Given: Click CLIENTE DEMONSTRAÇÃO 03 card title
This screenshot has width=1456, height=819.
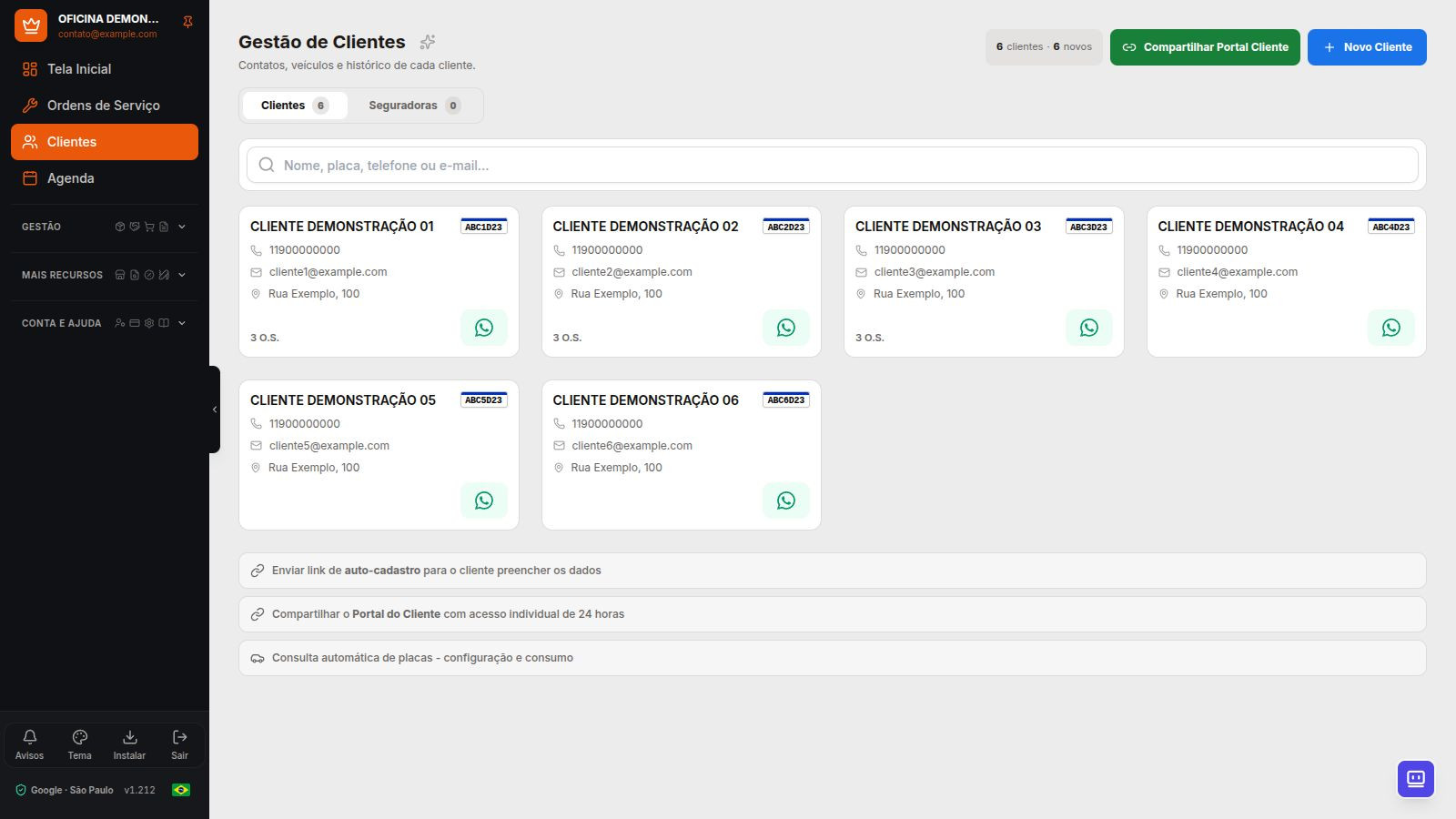Looking at the screenshot, I should click(x=948, y=227).
